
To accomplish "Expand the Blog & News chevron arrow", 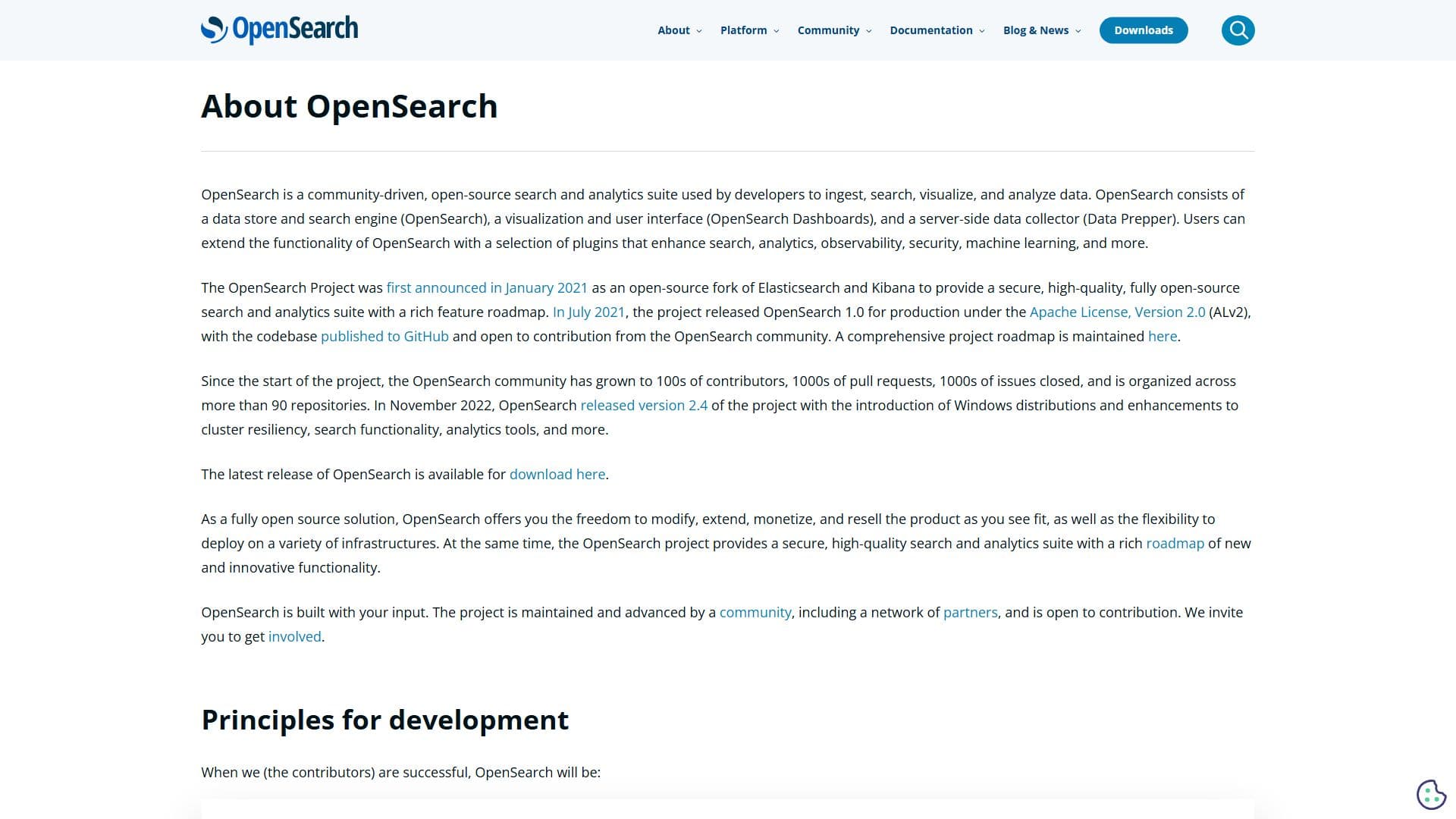I will click(1078, 31).
